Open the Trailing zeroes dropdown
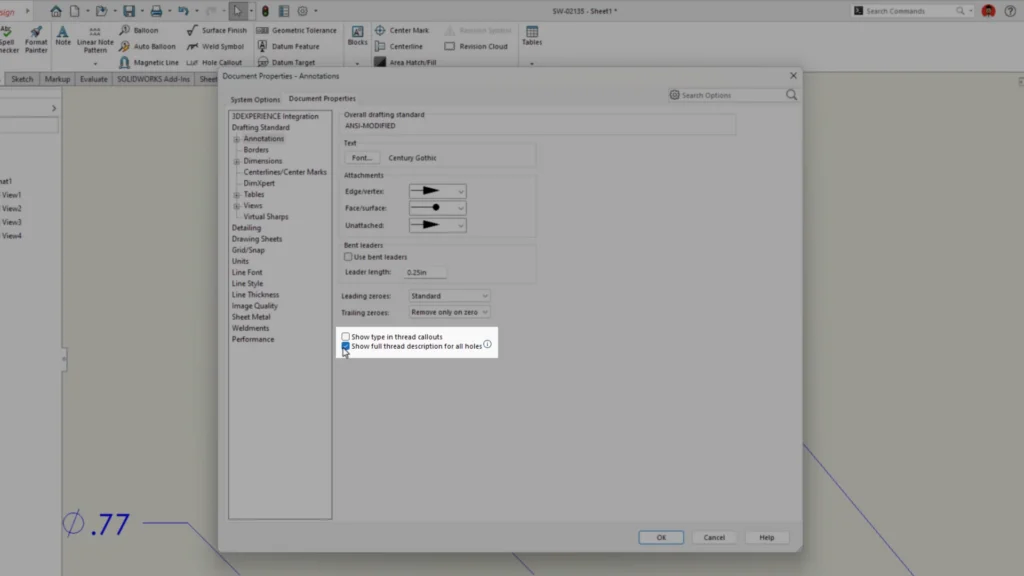The height and width of the screenshot is (576, 1024). coord(449,312)
